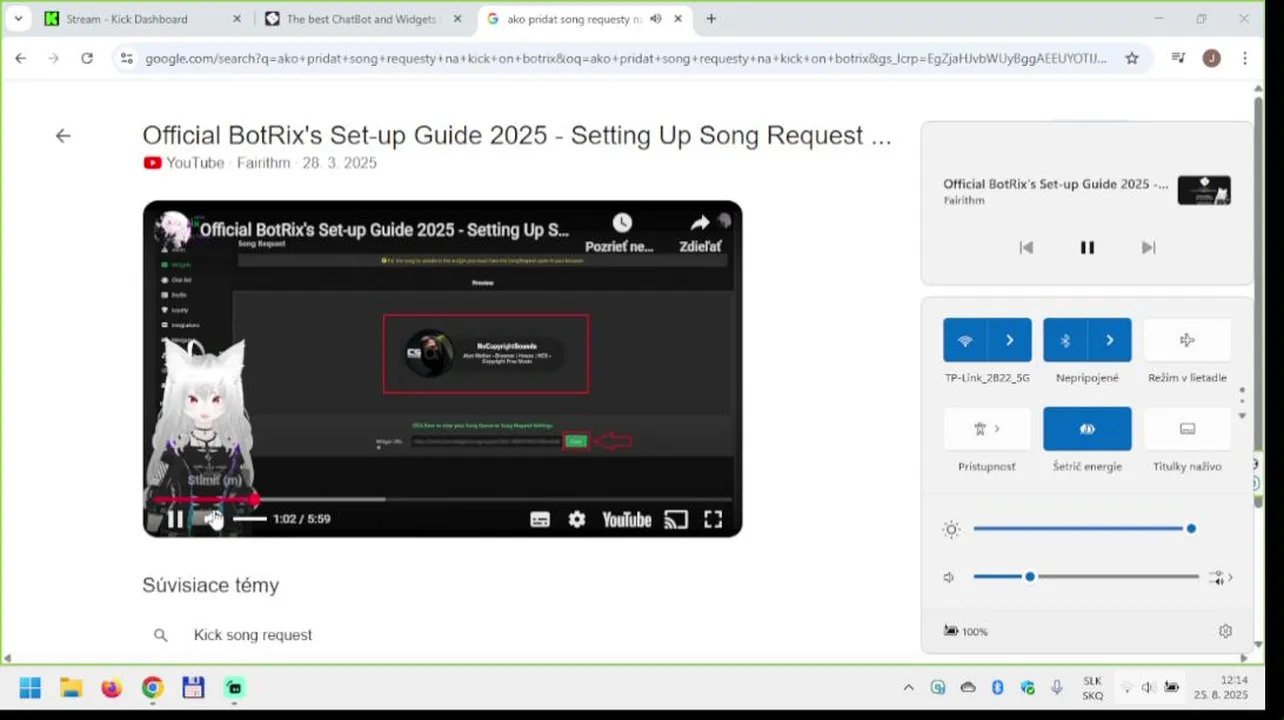Screen dimensions: 1284x720
Task: Open Chrome media controls icon
Action: (1179, 59)
